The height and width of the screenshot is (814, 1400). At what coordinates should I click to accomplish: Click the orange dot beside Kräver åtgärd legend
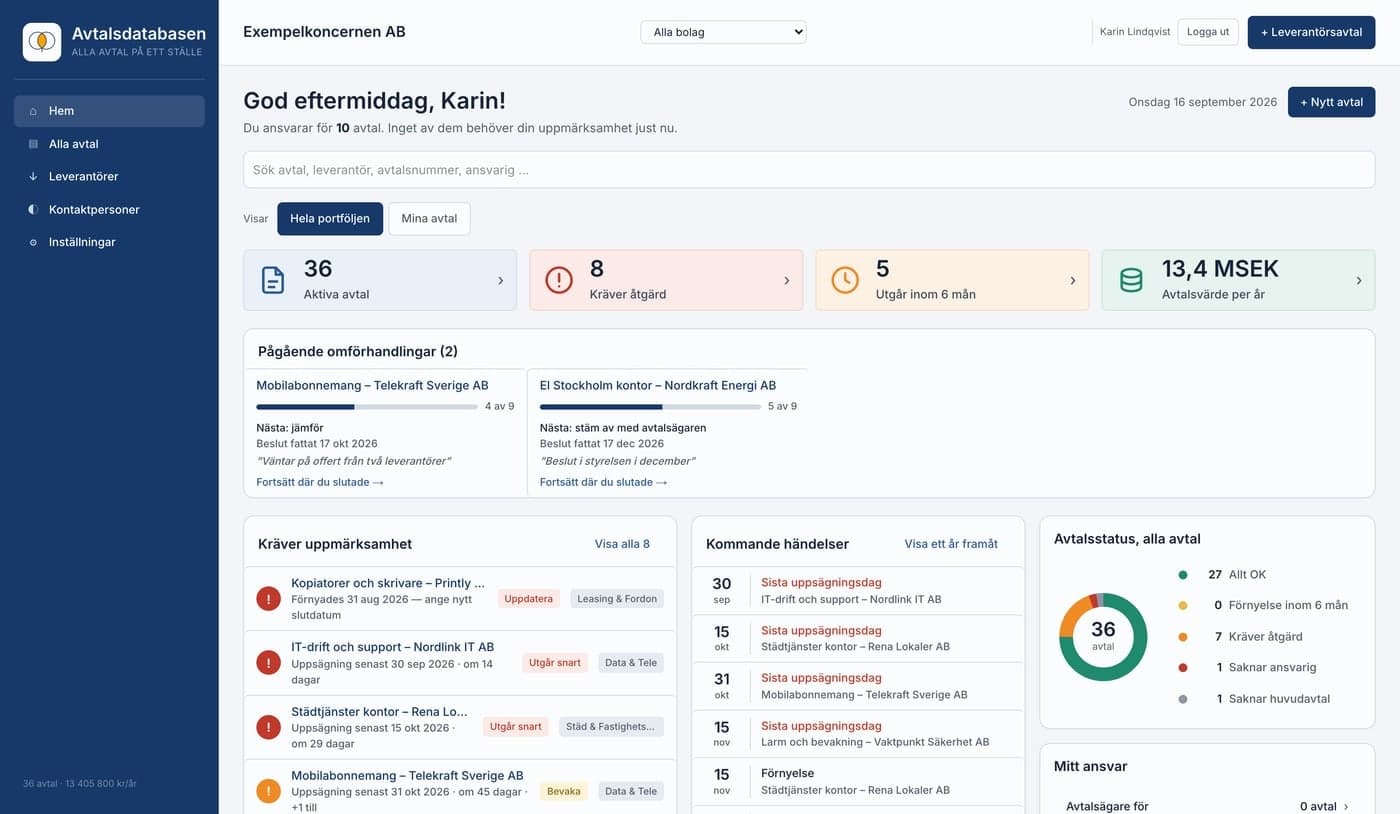click(x=1183, y=637)
